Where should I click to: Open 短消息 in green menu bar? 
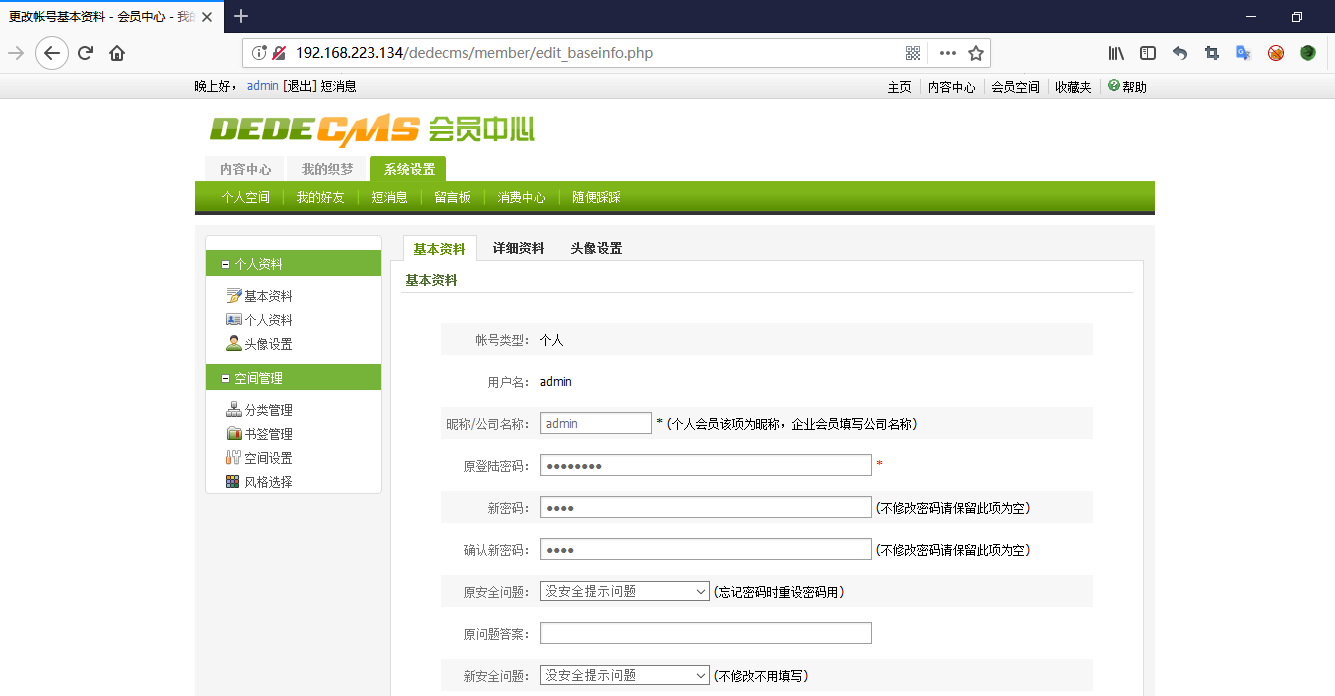coord(390,197)
